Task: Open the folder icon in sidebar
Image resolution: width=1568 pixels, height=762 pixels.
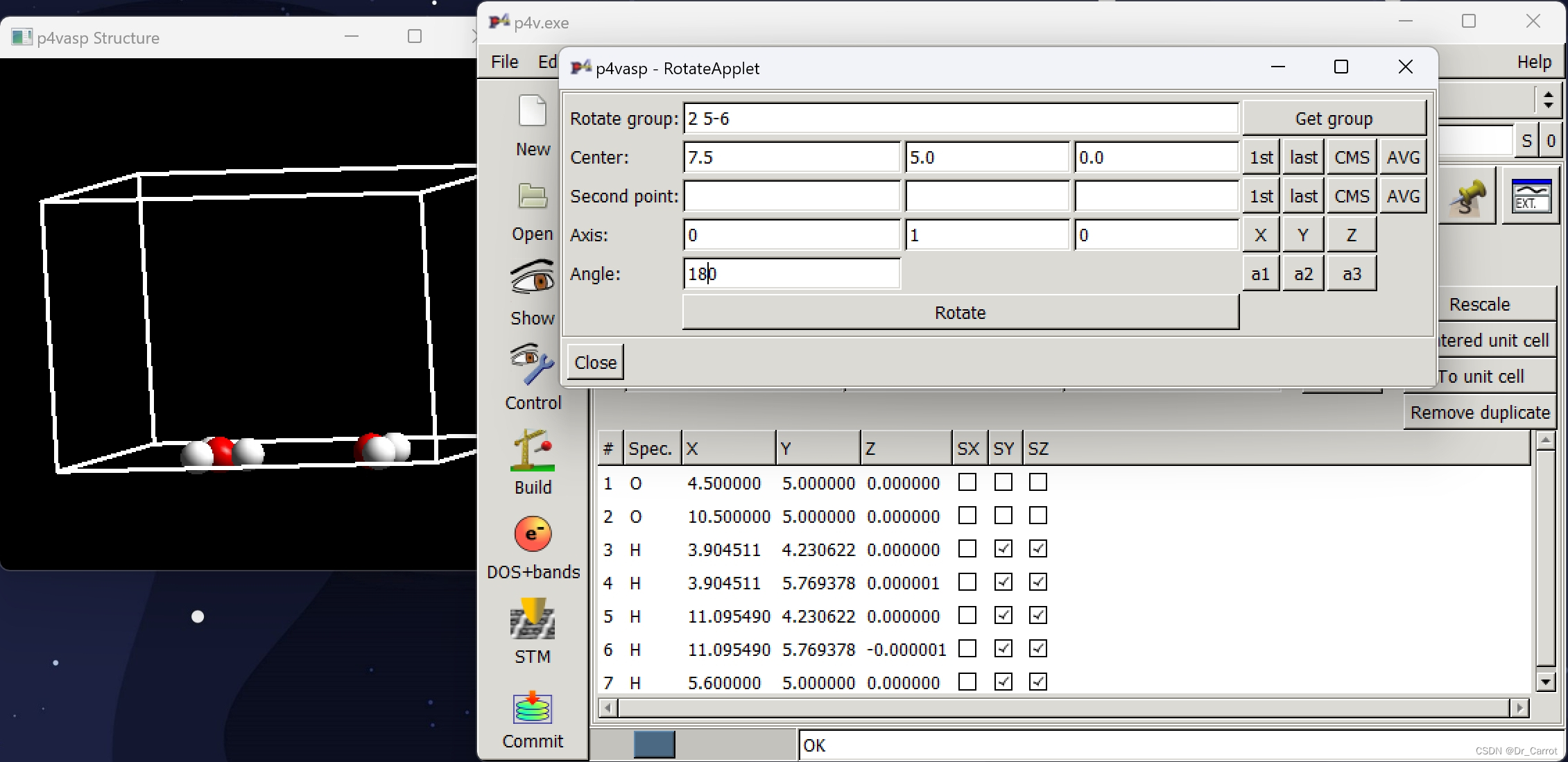Action: point(533,196)
